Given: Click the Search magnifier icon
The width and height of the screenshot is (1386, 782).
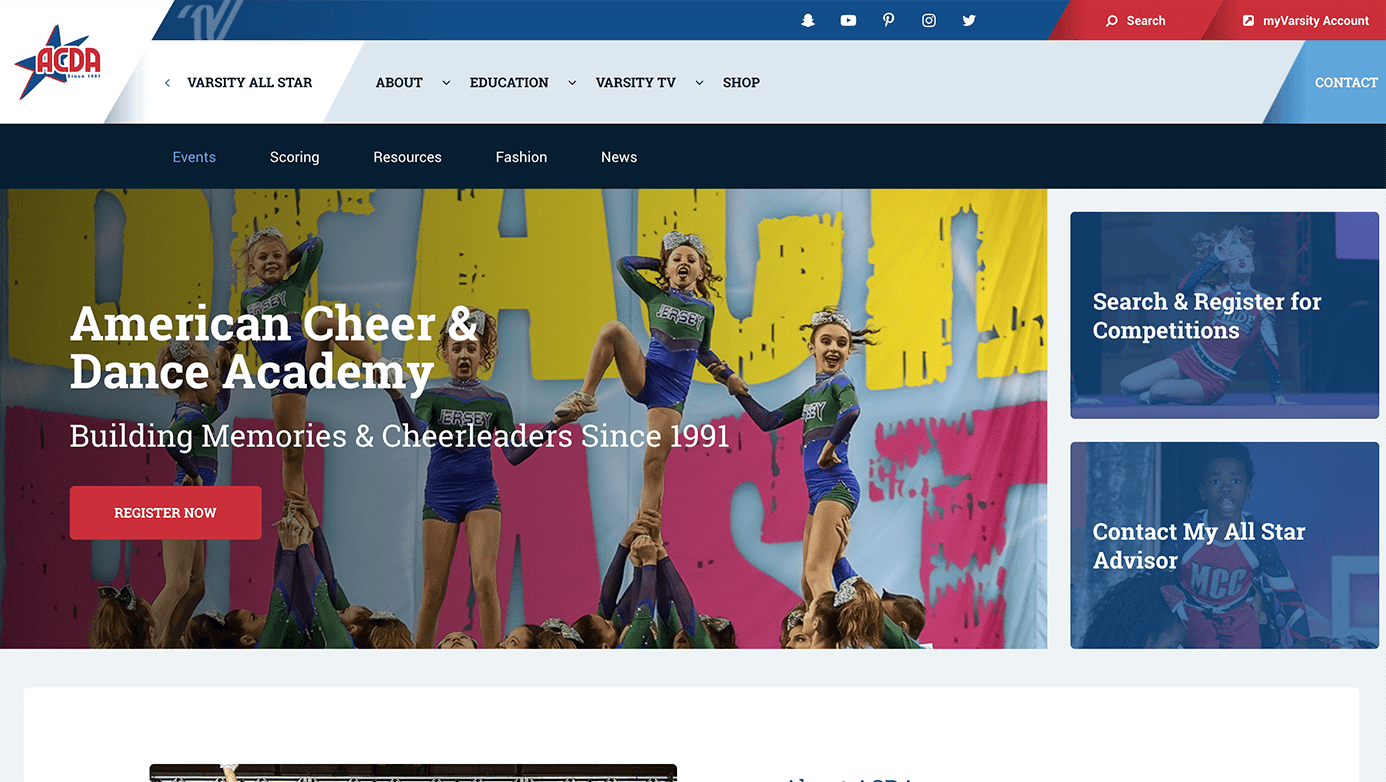Looking at the screenshot, I should pyautogui.click(x=1111, y=21).
